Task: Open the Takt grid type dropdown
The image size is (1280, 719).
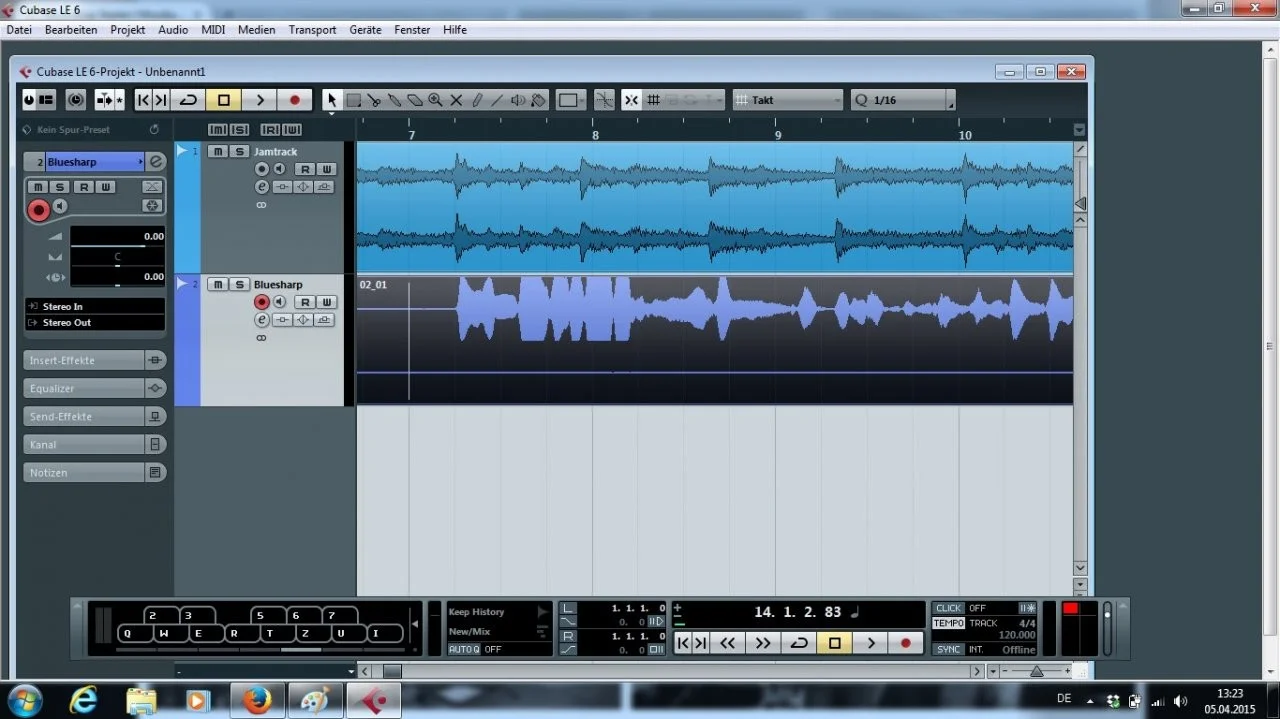Action: click(x=787, y=100)
